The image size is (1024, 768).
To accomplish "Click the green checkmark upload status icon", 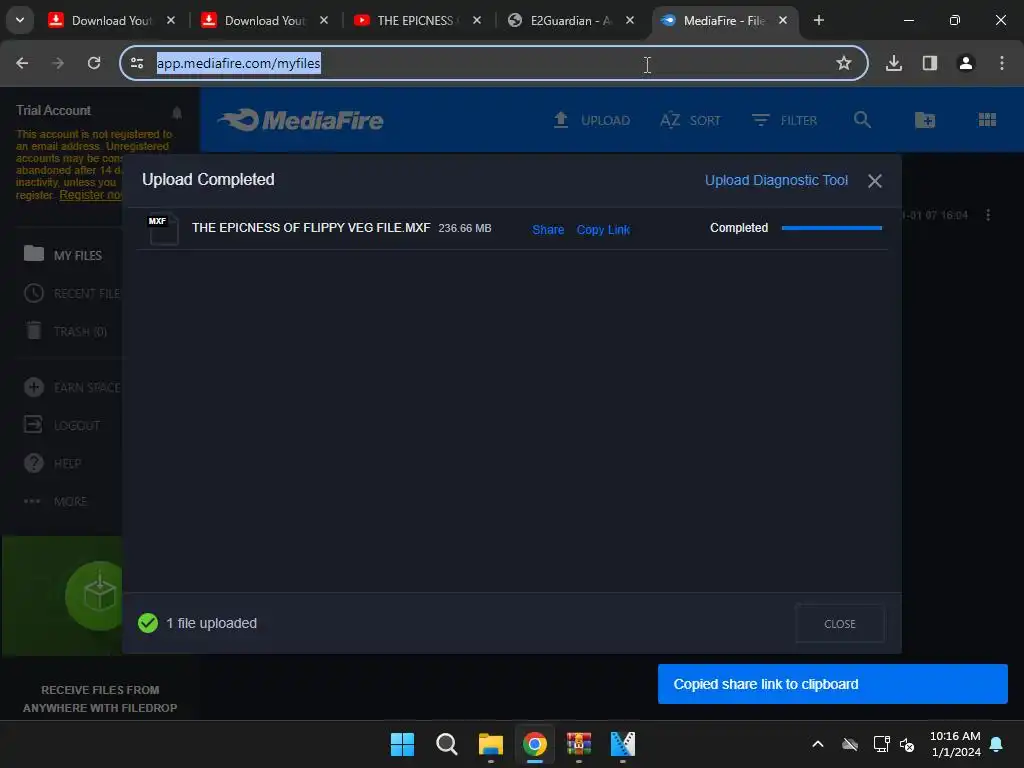I will coord(148,623).
